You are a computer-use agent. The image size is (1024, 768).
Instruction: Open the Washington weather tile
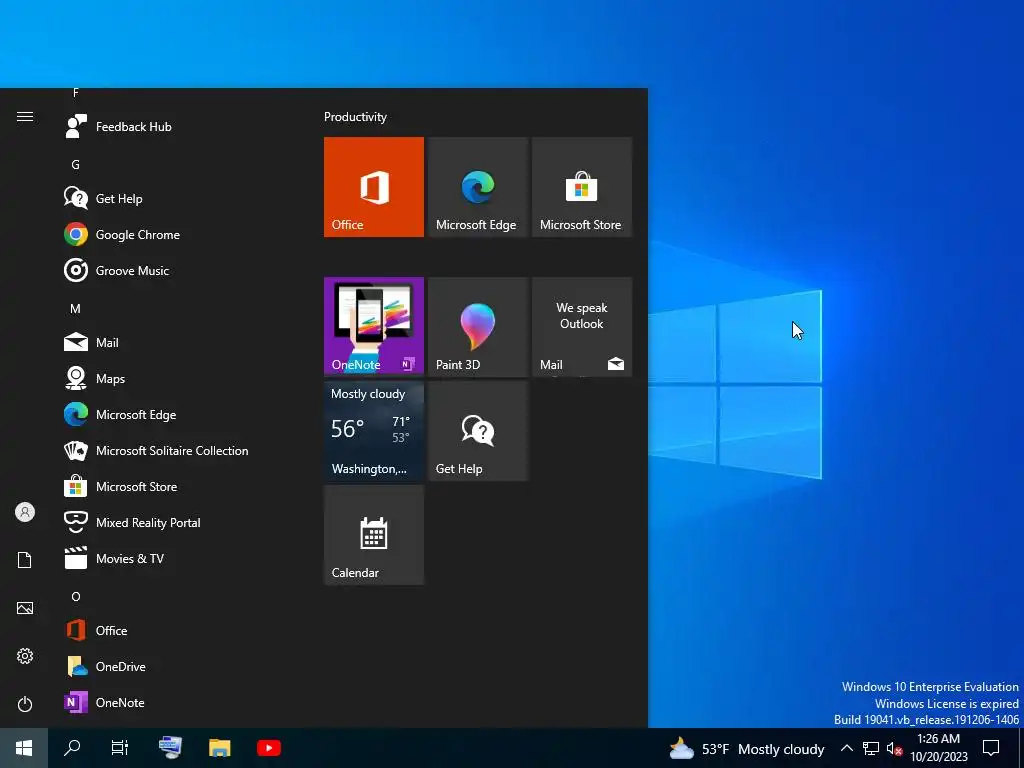(x=374, y=431)
